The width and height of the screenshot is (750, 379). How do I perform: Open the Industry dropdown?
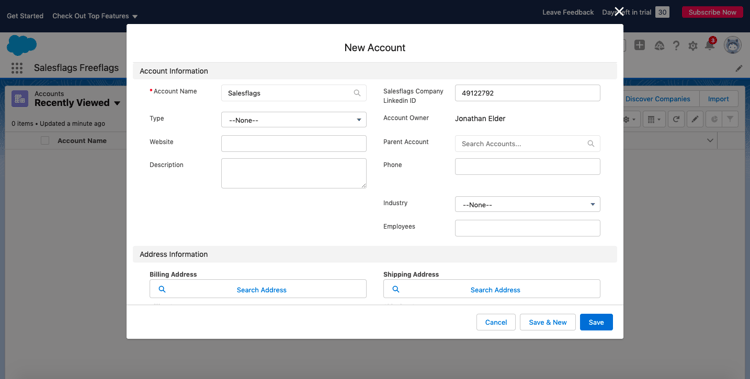coord(528,204)
